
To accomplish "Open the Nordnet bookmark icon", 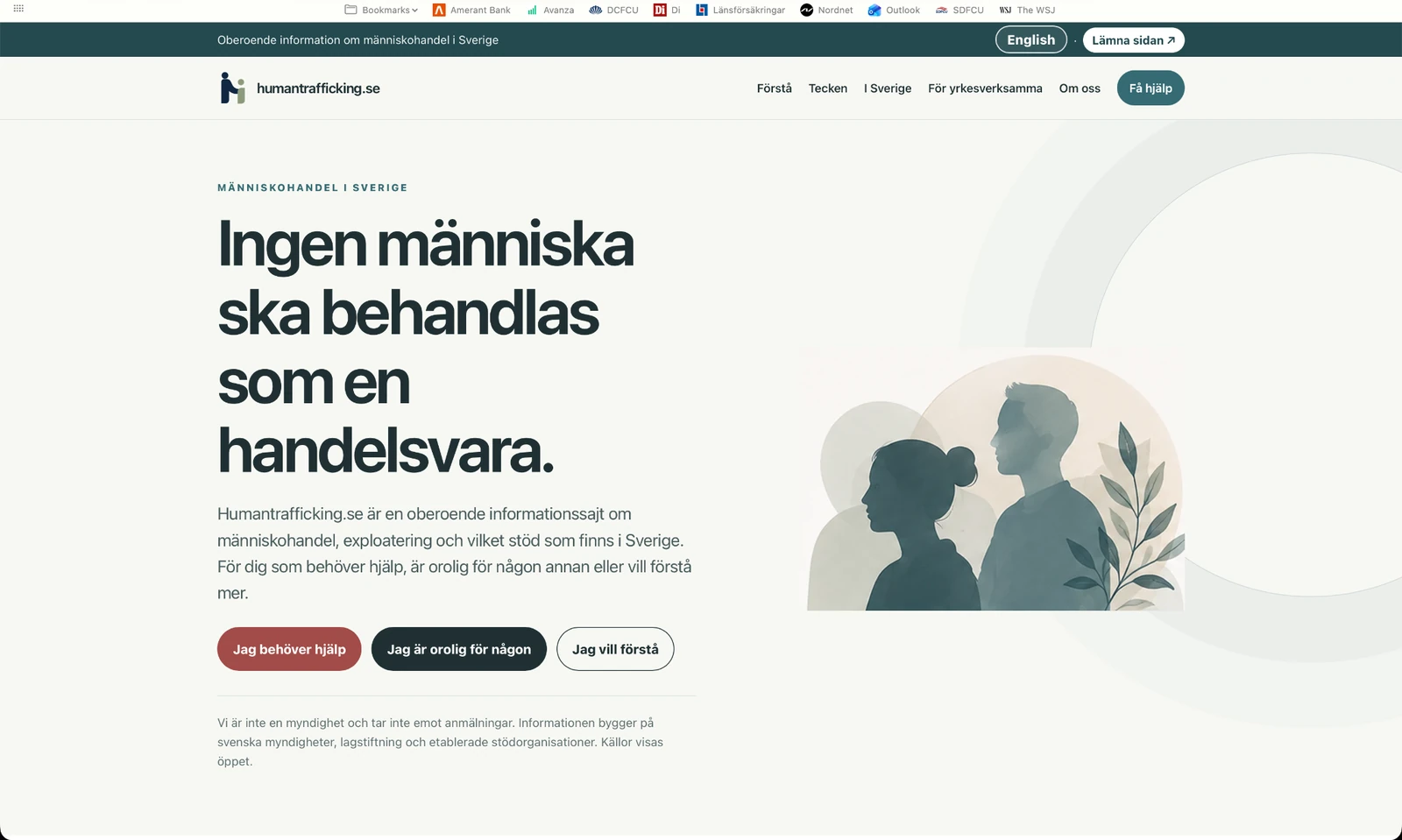I will tap(806, 10).
